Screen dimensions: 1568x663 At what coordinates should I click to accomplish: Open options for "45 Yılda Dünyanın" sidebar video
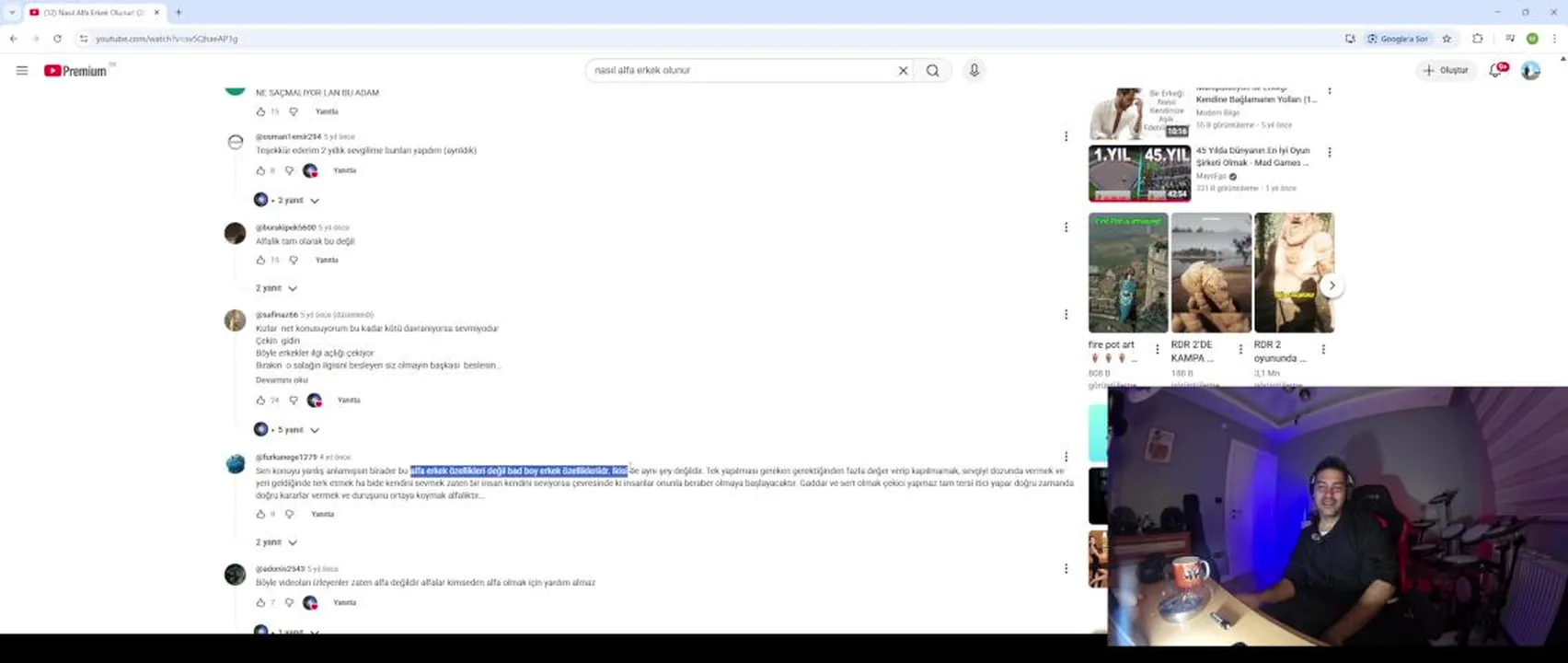tap(1329, 152)
